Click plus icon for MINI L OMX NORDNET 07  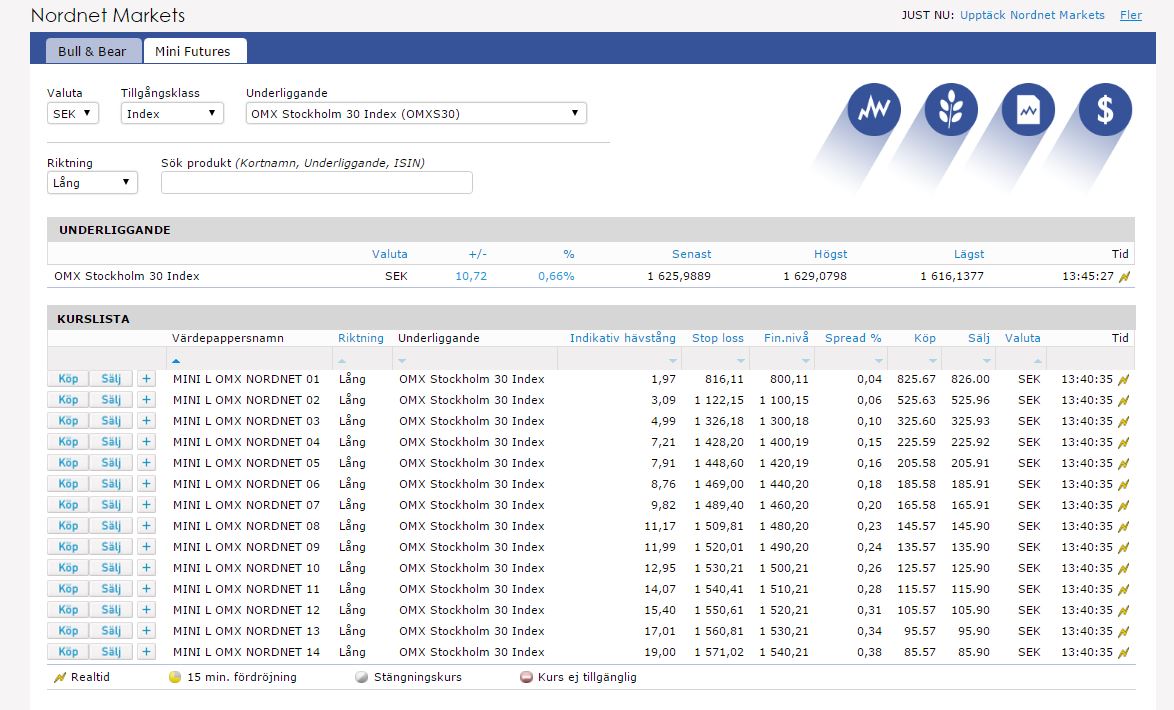(x=146, y=505)
